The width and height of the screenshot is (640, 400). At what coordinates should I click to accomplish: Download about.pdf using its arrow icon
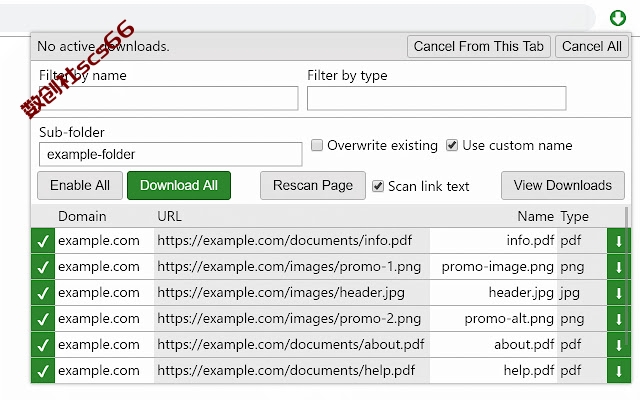pos(619,345)
